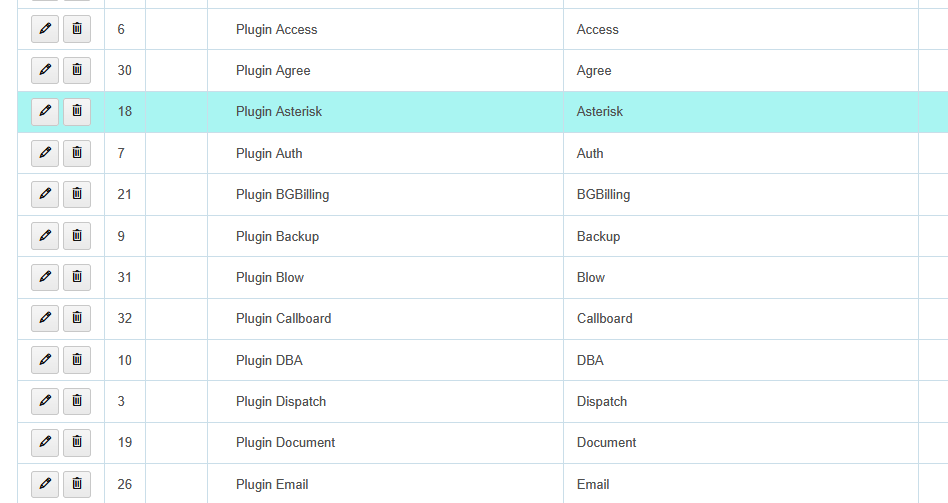
Task: Open editor for Plugin Auth
Action: 45,153
